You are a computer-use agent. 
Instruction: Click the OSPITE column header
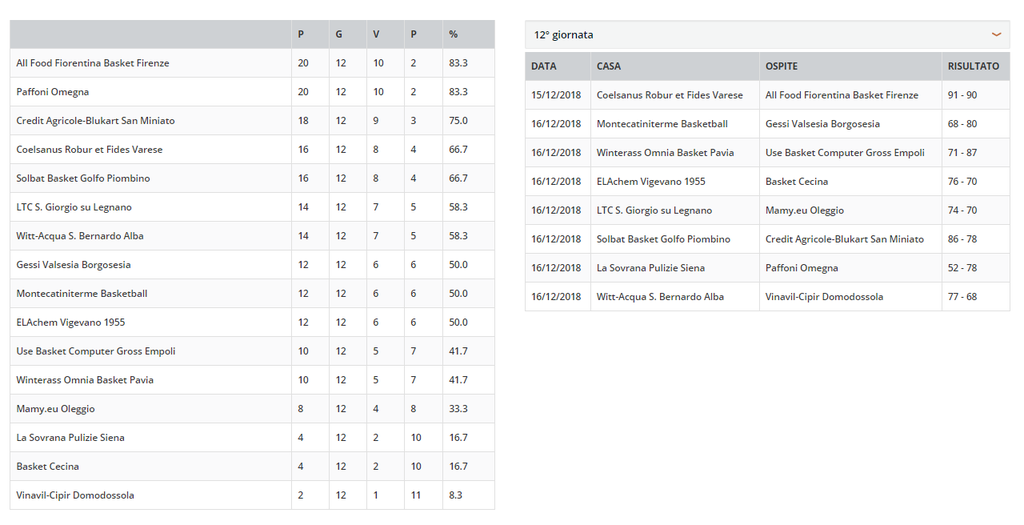(781, 66)
